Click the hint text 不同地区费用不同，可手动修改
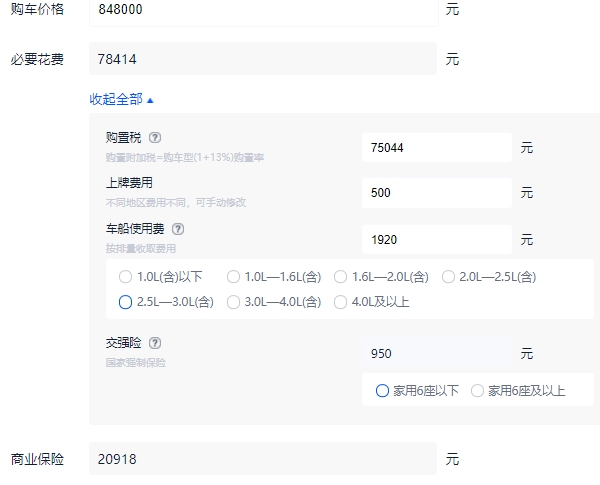Viewport: 600px width, 485px height. (176, 202)
